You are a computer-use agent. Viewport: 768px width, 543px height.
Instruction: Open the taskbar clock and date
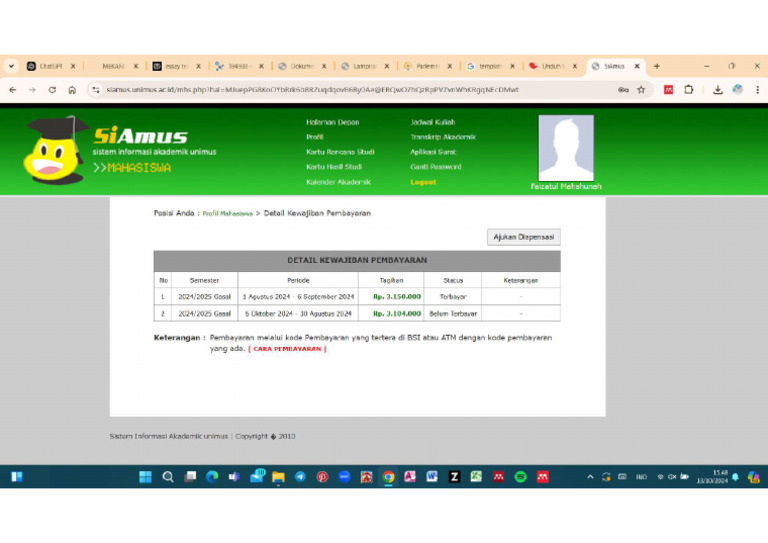(x=712, y=477)
